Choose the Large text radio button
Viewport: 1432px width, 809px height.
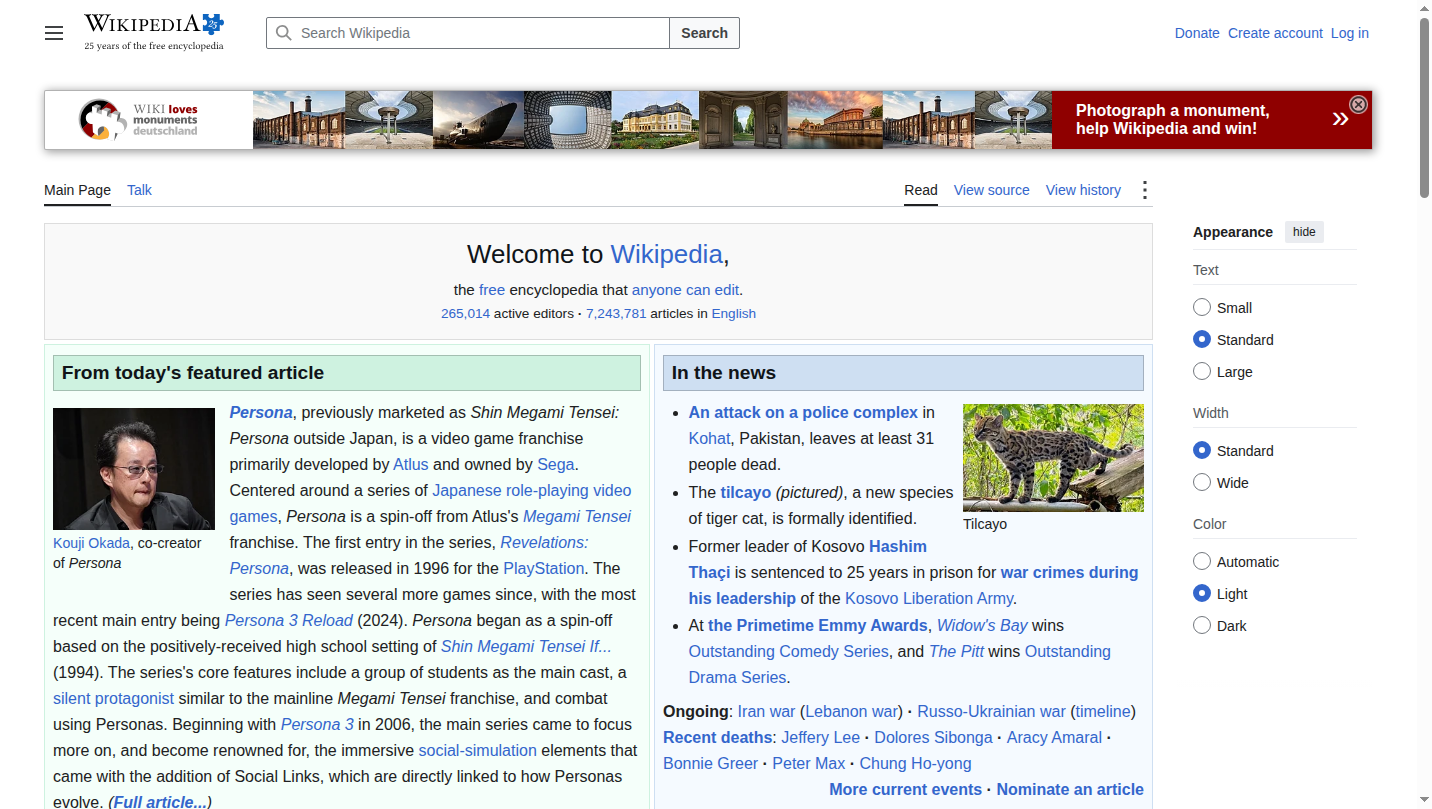(1202, 372)
